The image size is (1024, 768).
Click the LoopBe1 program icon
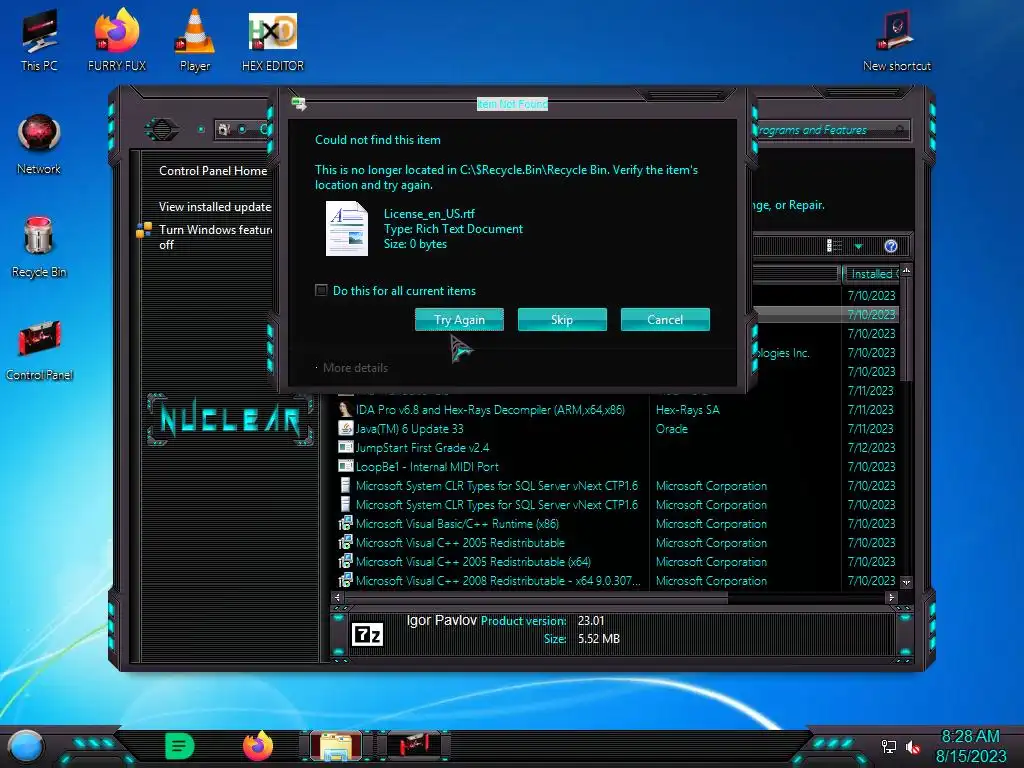tap(345, 466)
